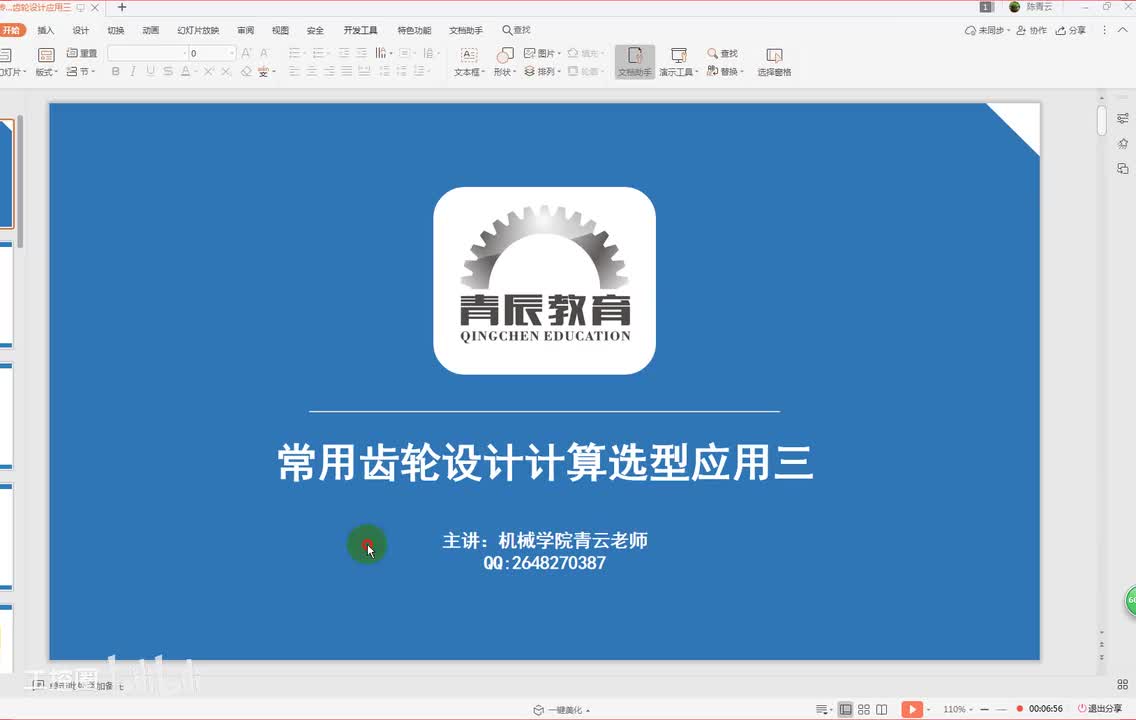1136x720 pixels.
Task: Click the 重置 reset button
Action: click(x=82, y=53)
